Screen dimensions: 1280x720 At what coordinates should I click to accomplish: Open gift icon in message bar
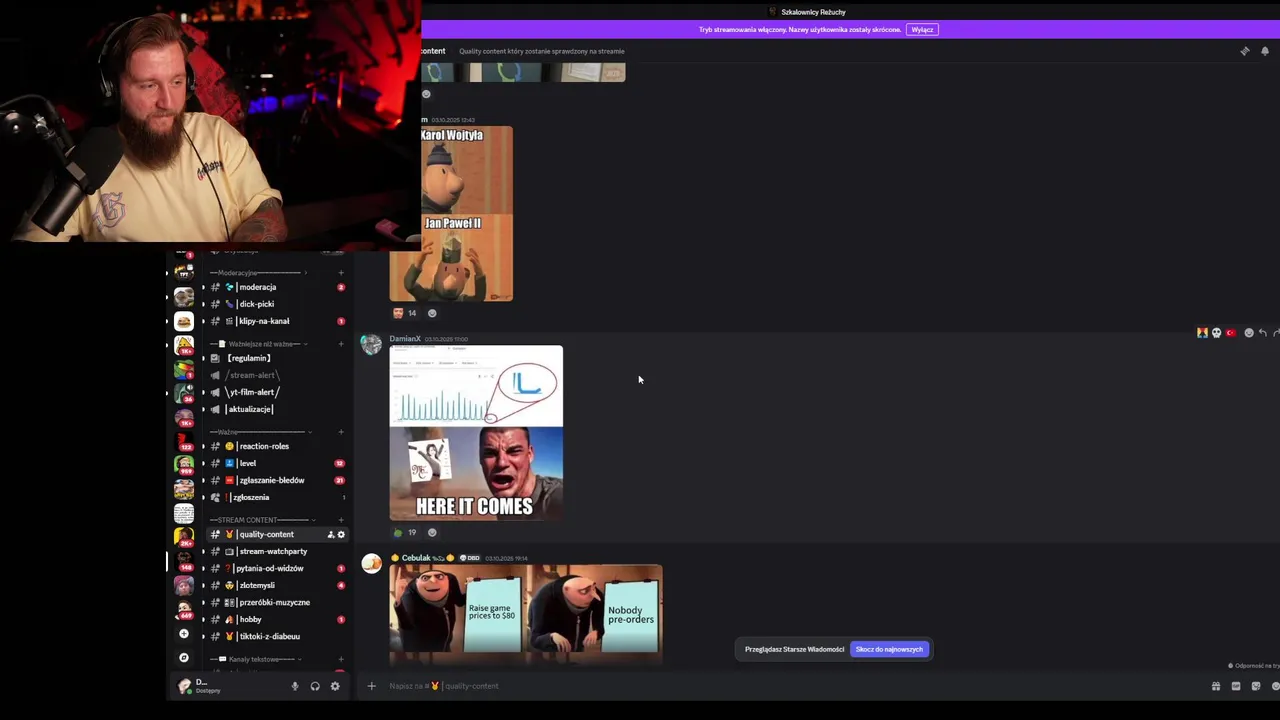click(x=1216, y=686)
